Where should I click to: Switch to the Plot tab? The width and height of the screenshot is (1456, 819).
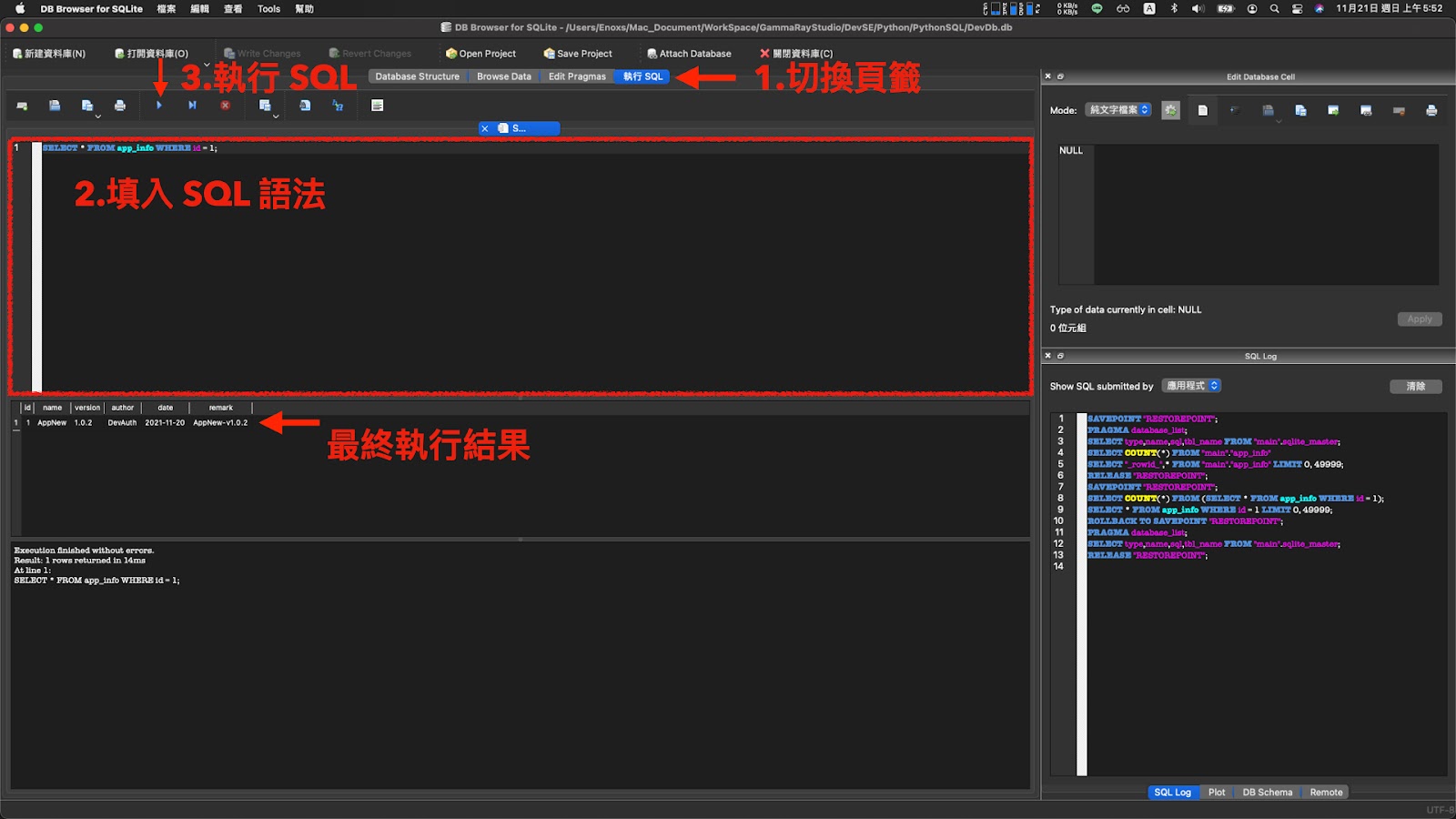[1217, 792]
